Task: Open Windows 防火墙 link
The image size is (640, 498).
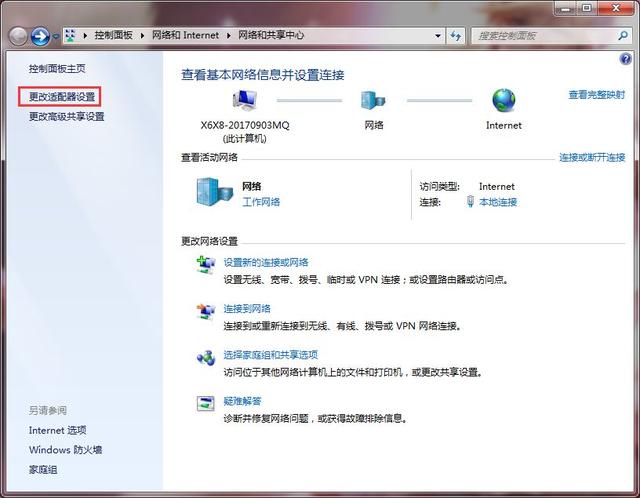Action: click(65, 450)
